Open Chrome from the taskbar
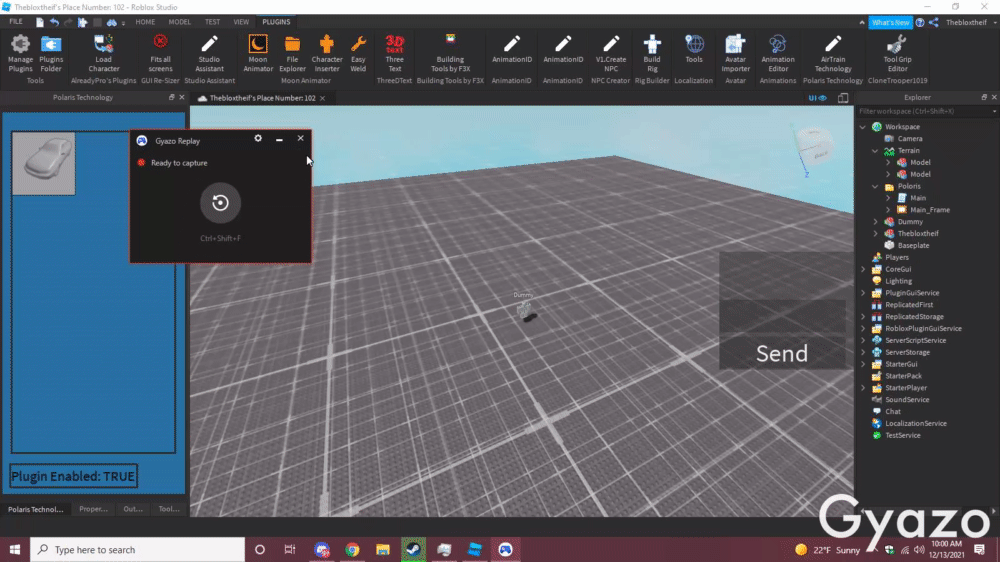 coord(352,549)
